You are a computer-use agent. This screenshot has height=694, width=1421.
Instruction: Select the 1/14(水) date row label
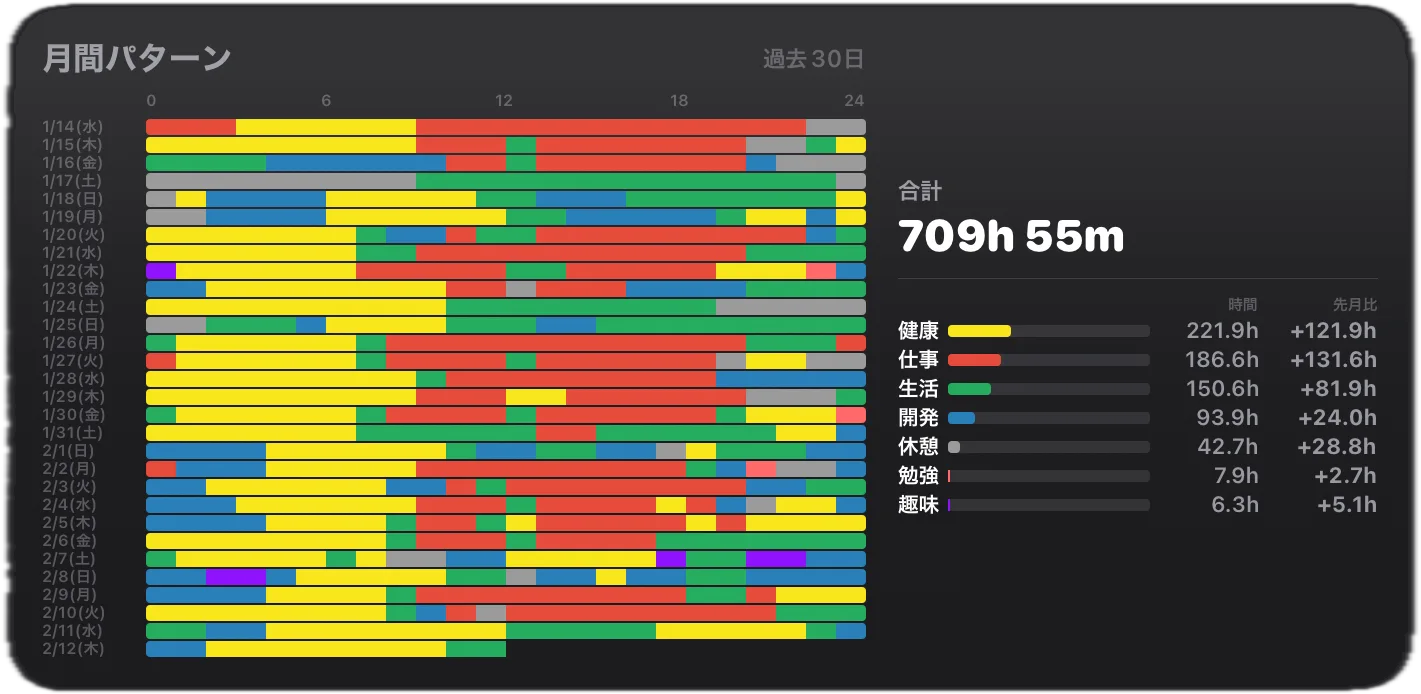73,127
